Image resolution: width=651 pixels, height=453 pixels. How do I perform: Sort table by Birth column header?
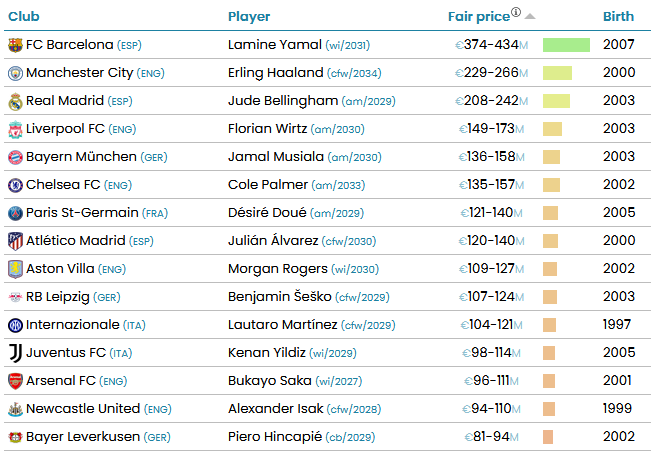click(618, 17)
